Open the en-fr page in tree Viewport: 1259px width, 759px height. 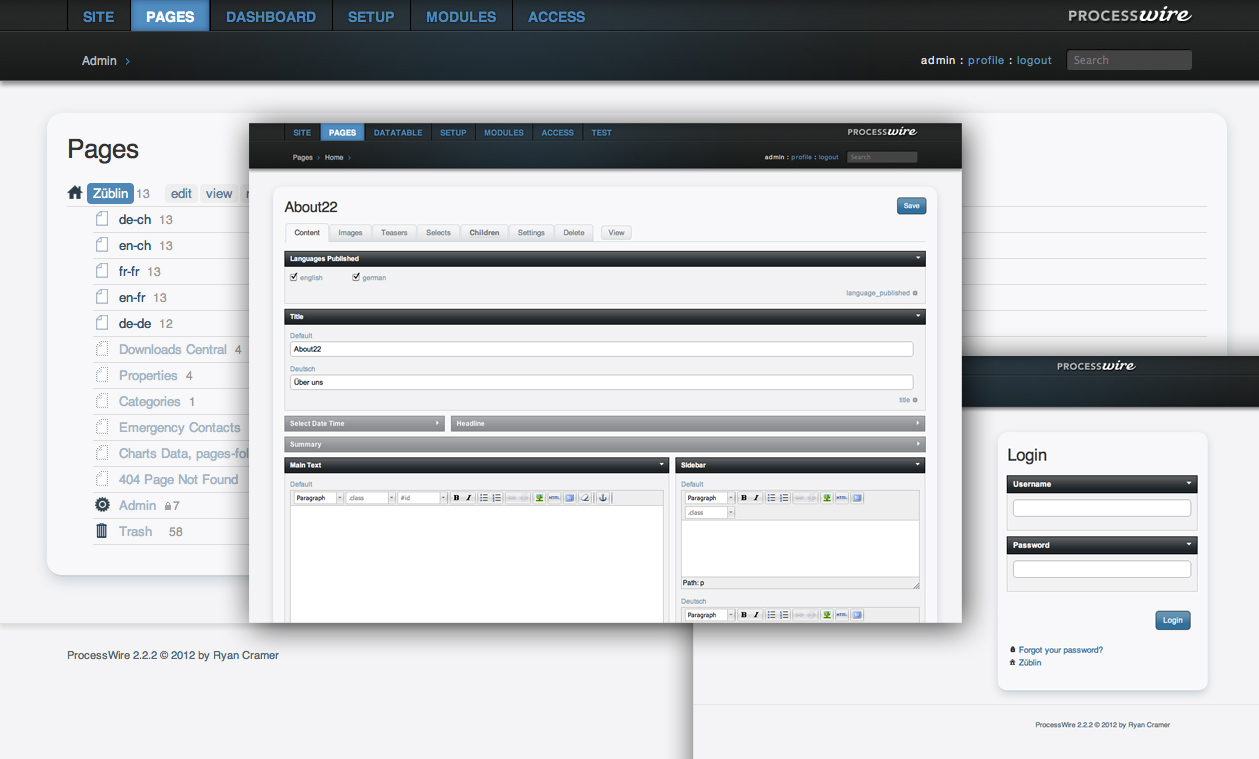coord(133,297)
